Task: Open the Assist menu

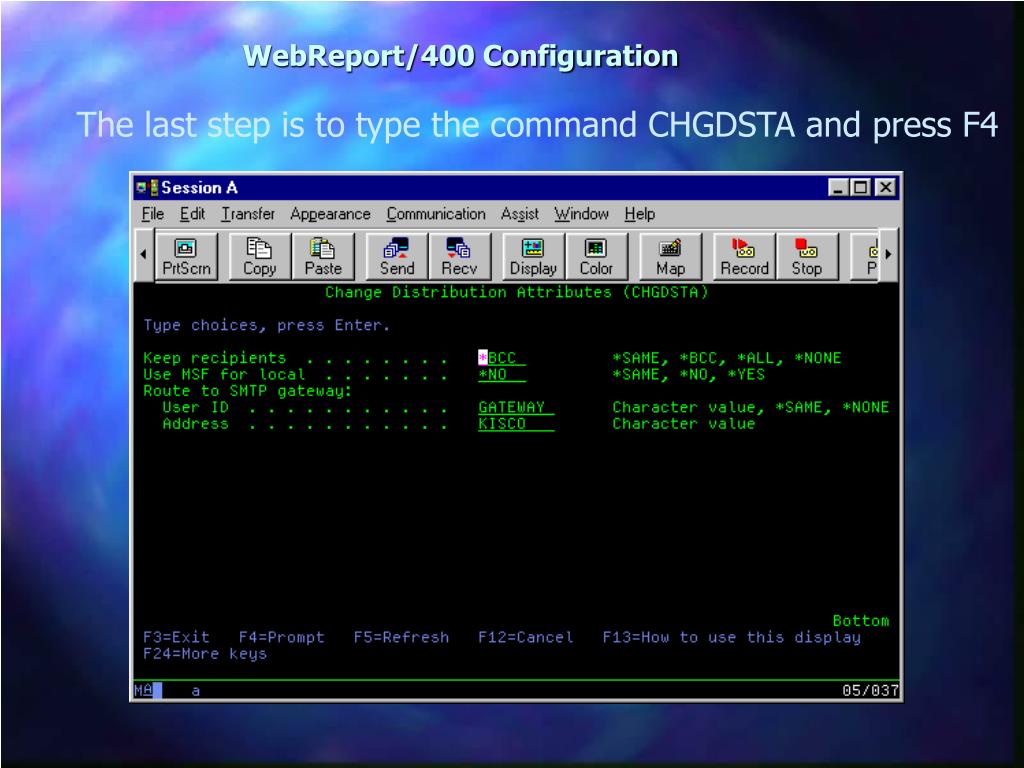Action: point(520,214)
